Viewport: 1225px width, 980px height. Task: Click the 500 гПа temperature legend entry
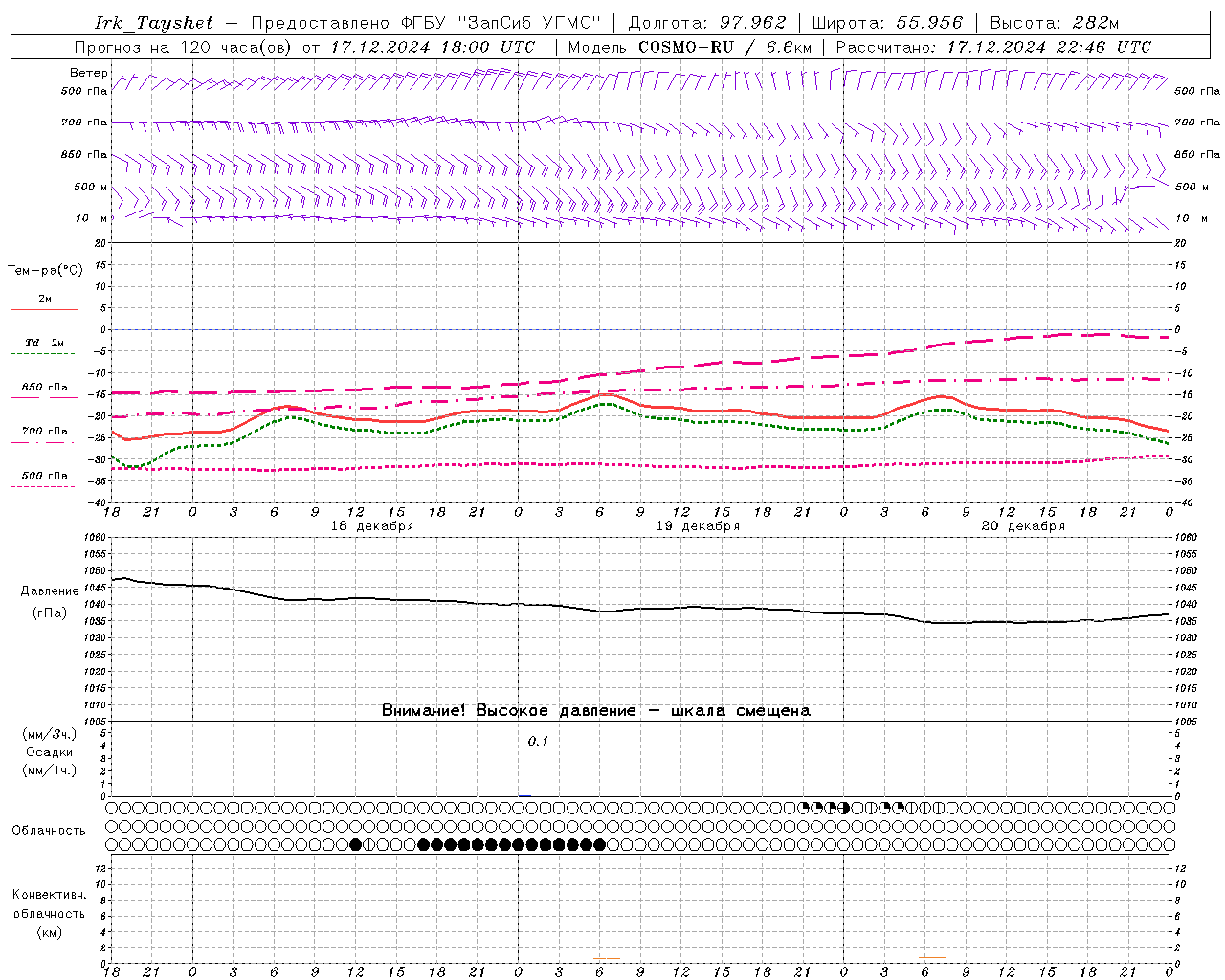click(x=45, y=476)
